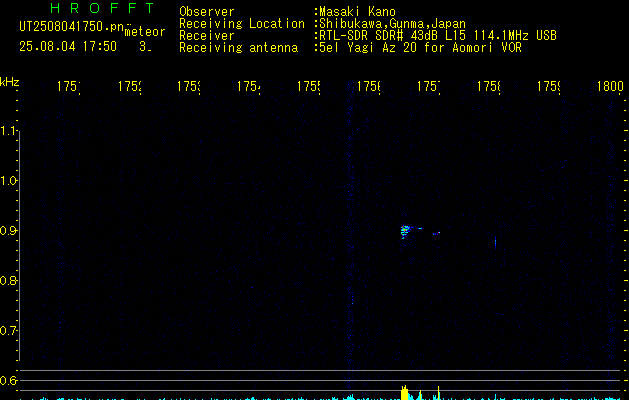Click the 1800 time axis label
Viewport: 629px width, 400px height.
610,87
